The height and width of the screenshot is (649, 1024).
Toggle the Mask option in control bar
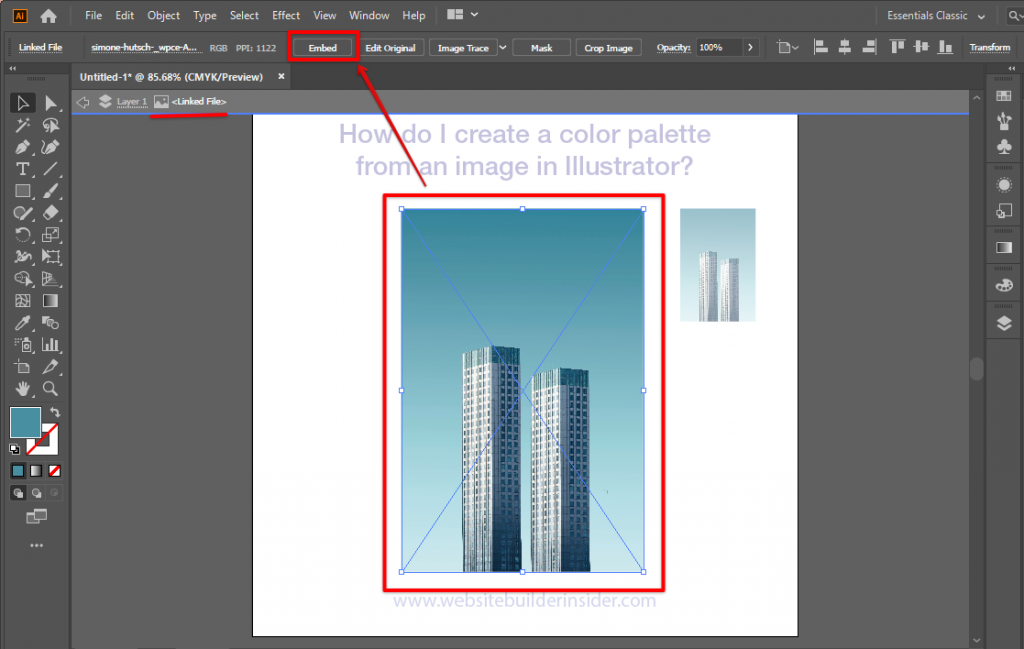pos(541,46)
